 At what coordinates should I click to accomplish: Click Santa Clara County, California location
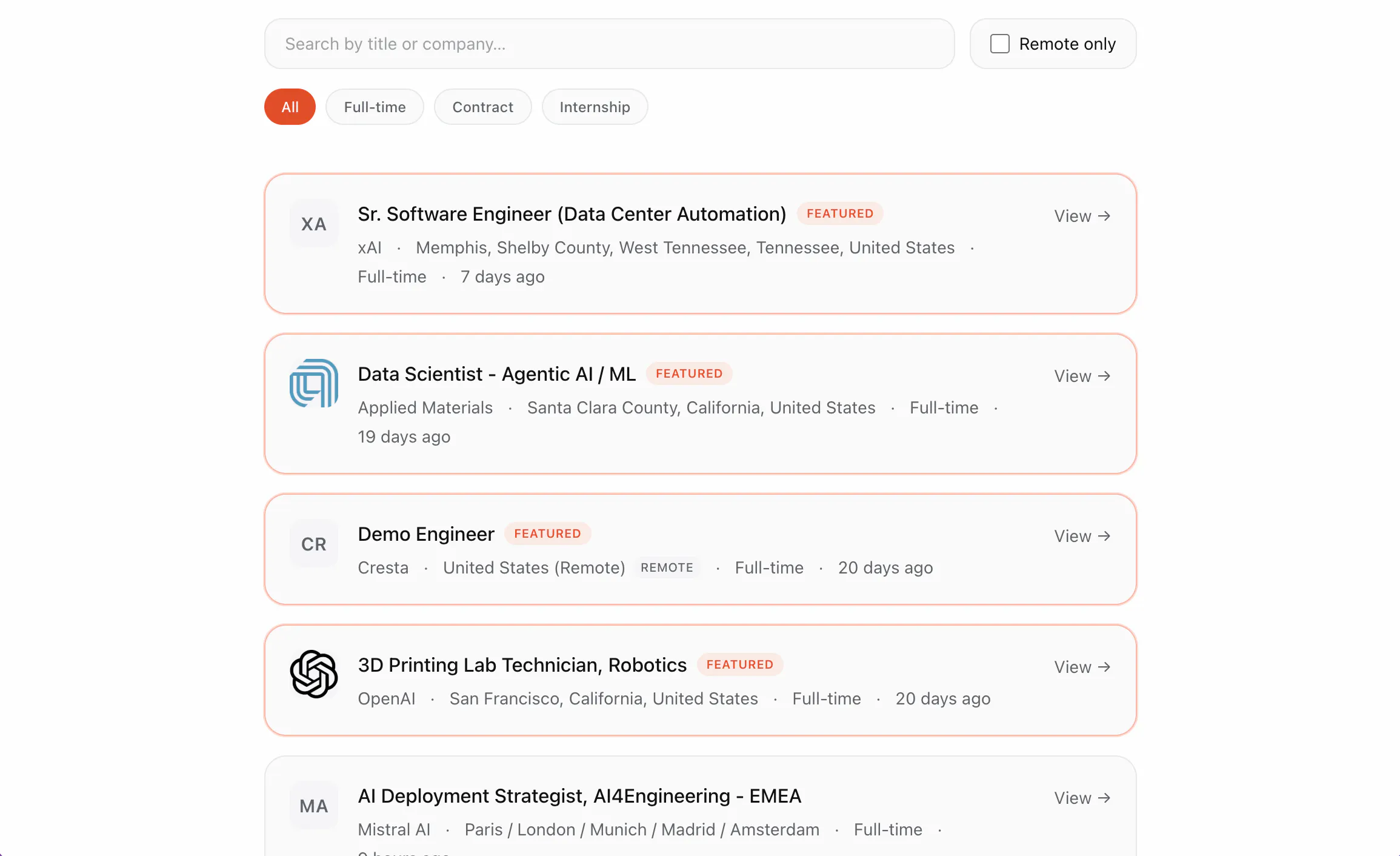701,407
